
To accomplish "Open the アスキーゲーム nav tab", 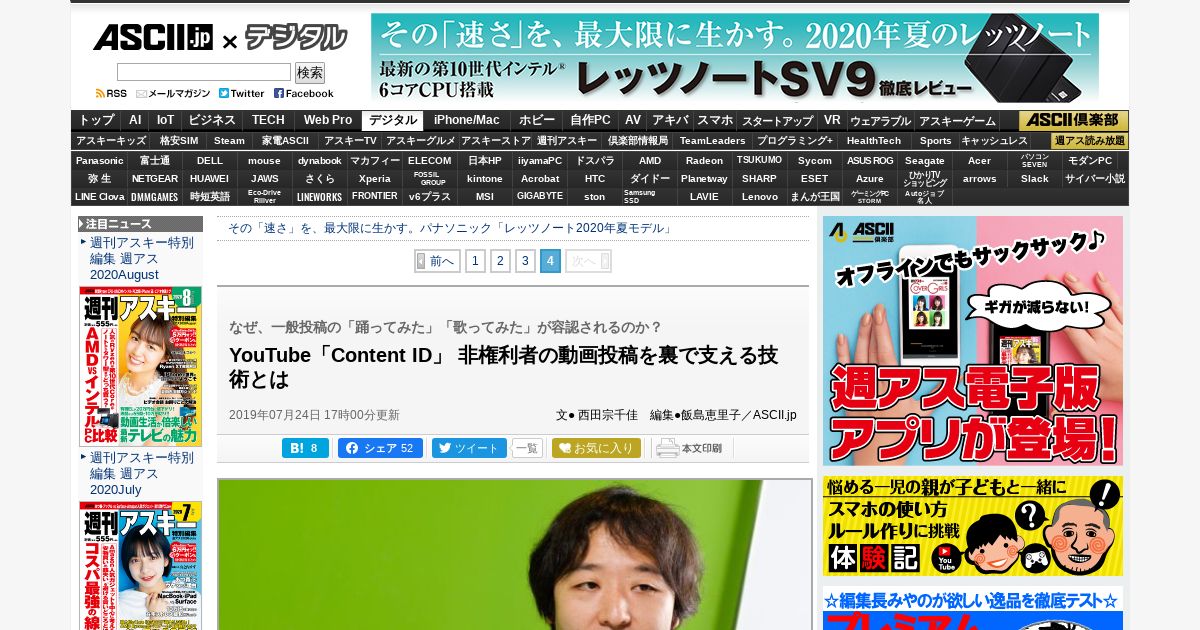I will tap(957, 120).
